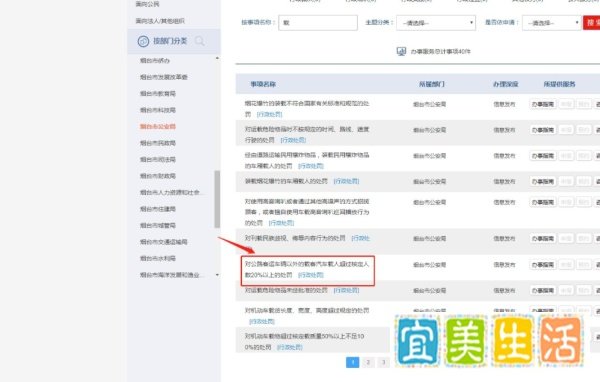Open item 烟花爆竹的装载不符合国家有关标准

pos(307,108)
